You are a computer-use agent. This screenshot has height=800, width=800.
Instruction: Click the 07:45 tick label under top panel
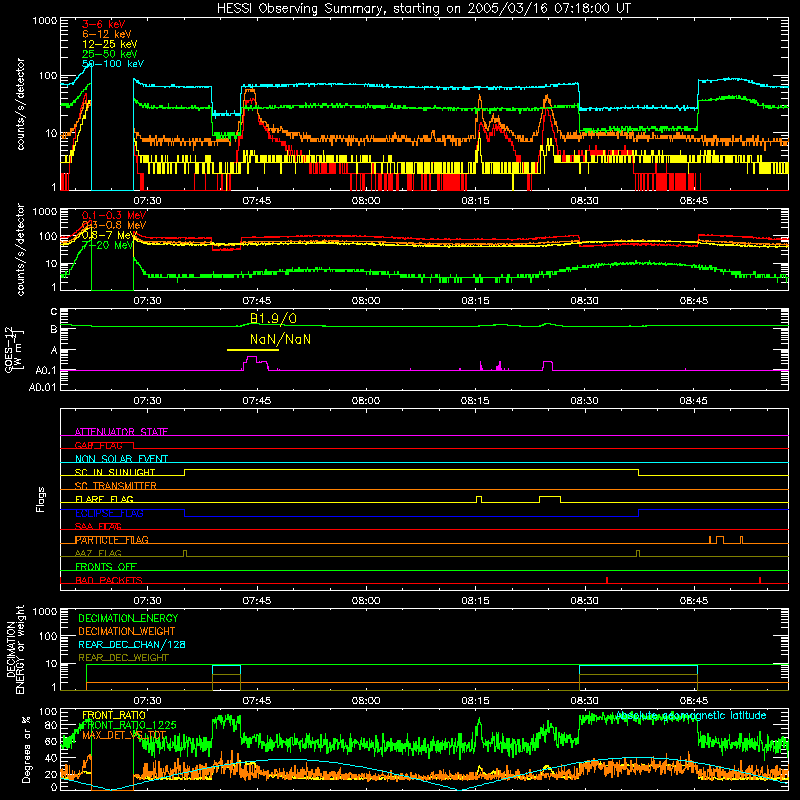[x=257, y=201]
